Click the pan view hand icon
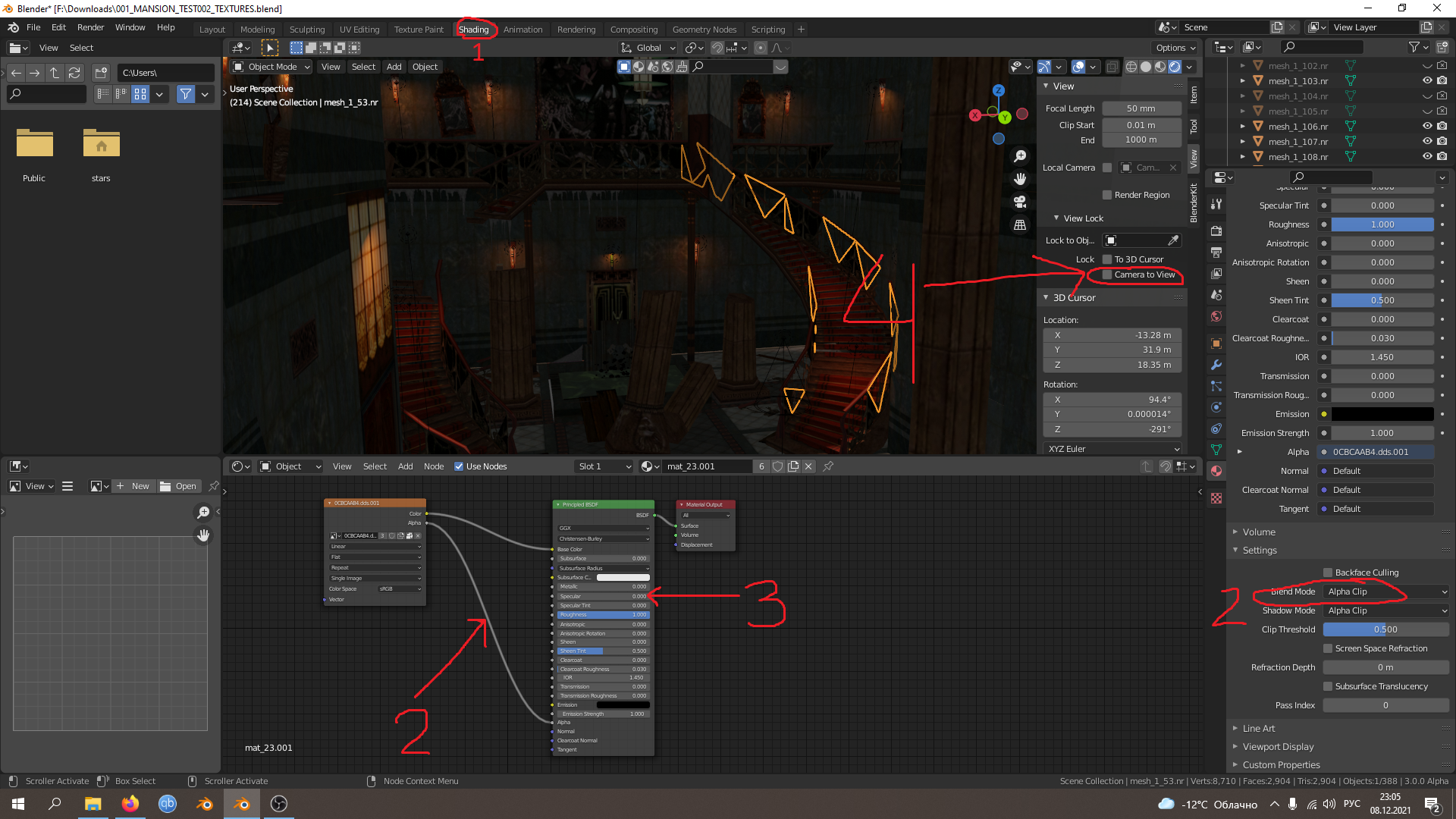The width and height of the screenshot is (1456, 819). coord(1020,179)
